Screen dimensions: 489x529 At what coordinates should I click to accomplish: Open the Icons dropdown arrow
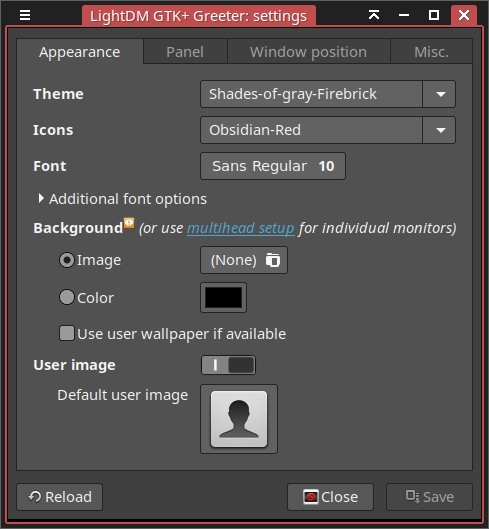tap(439, 130)
